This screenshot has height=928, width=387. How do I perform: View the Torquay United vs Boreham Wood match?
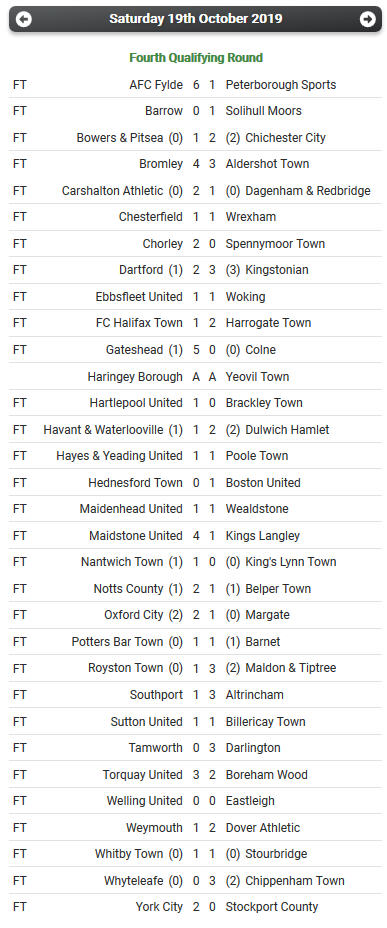pos(195,775)
